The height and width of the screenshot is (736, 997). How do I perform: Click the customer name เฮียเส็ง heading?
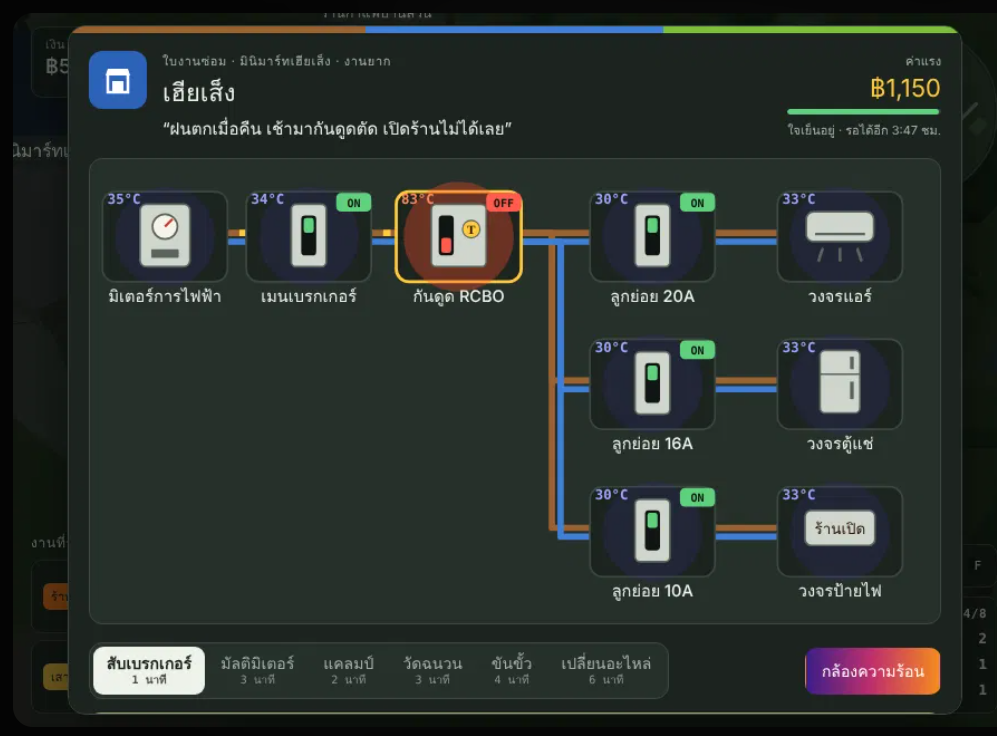pos(199,94)
